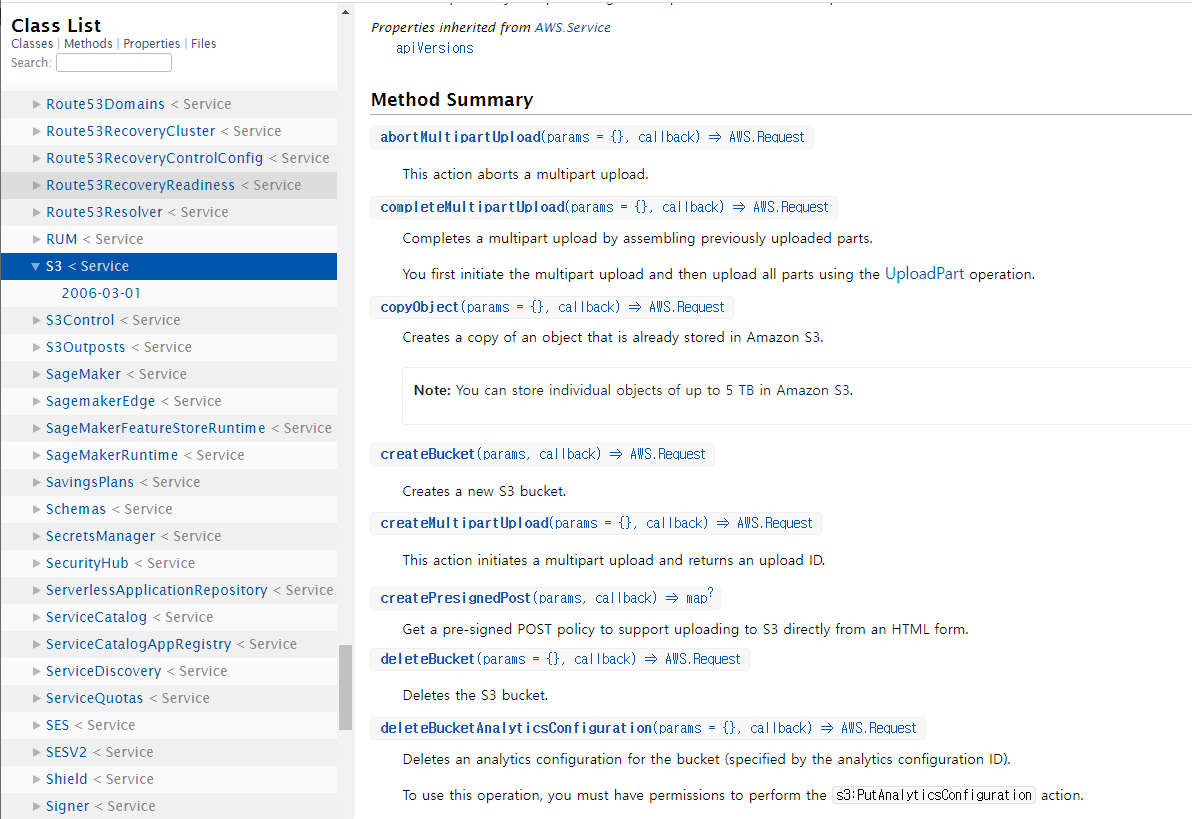Expand the Route53RecoveryReadiness arrow
1192x819 pixels.
click(x=36, y=186)
